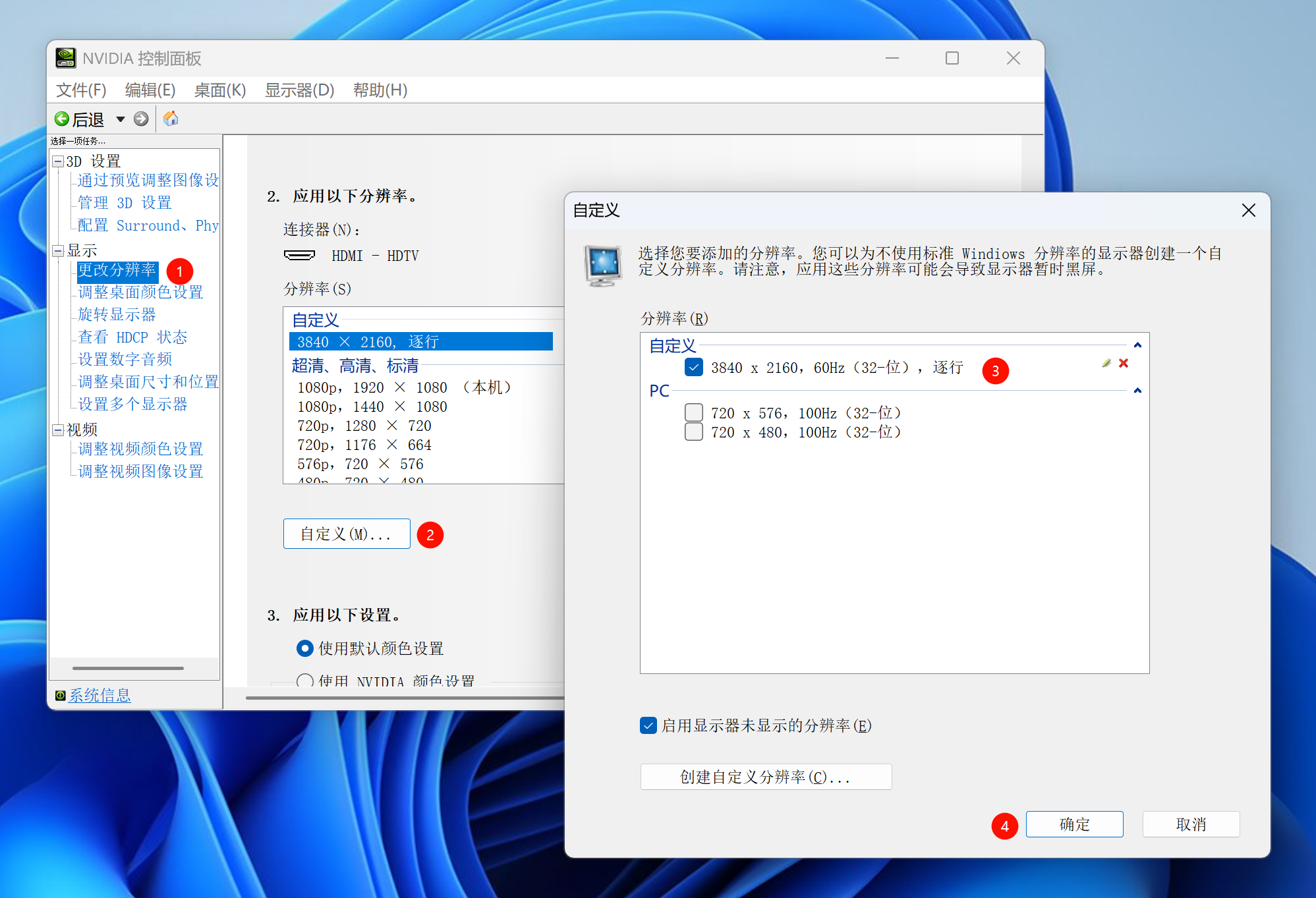The width and height of the screenshot is (1316, 898).
Task: Click the 确定 button
Action: coord(1074,824)
